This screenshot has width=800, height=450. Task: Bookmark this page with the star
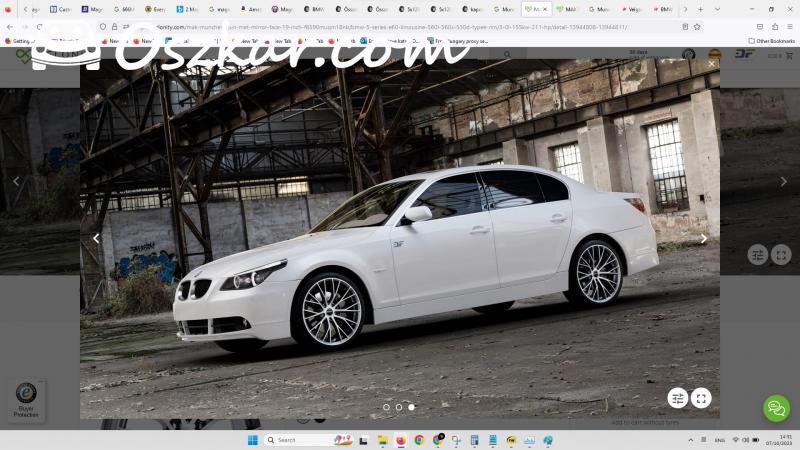pyautogui.click(x=697, y=27)
